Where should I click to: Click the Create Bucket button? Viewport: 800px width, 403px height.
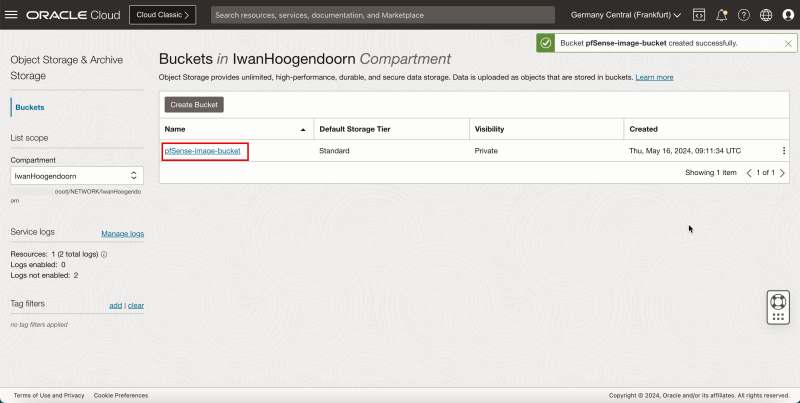[195, 104]
